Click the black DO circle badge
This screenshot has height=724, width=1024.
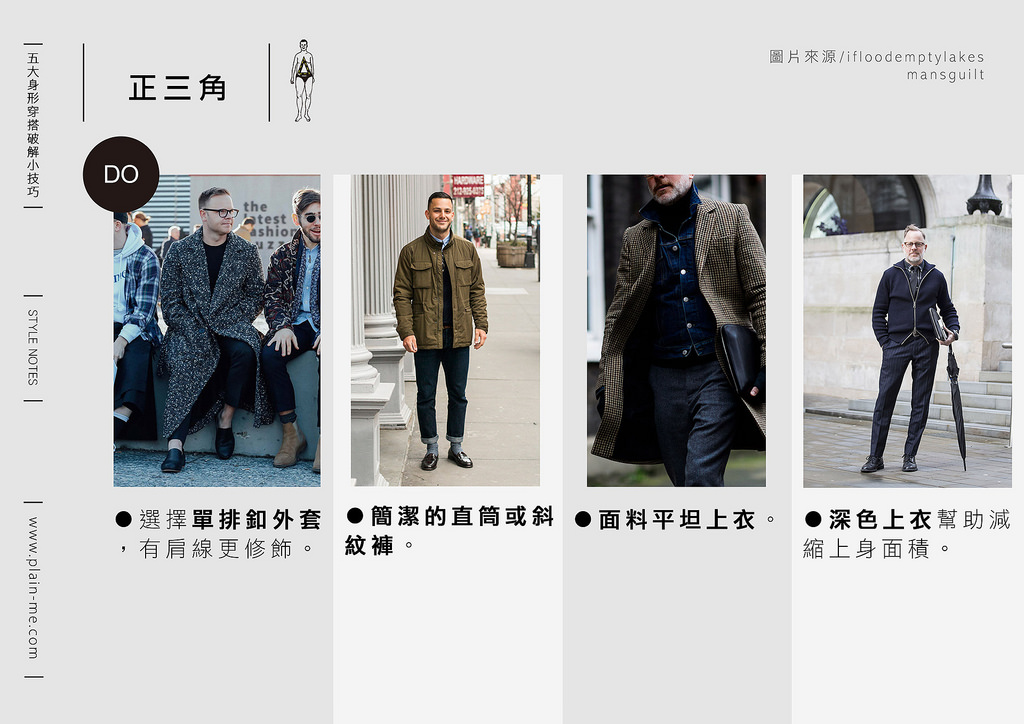point(121,174)
